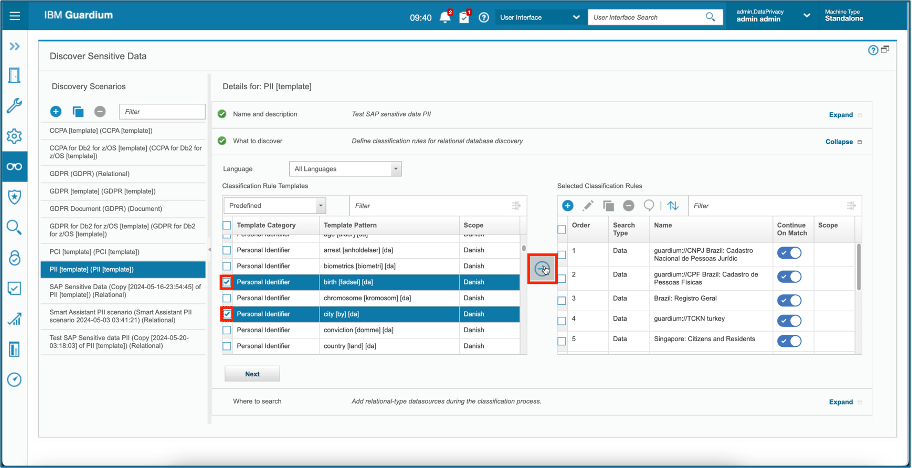Check the chromosome [kromosom] [da] template

[x=227, y=298]
